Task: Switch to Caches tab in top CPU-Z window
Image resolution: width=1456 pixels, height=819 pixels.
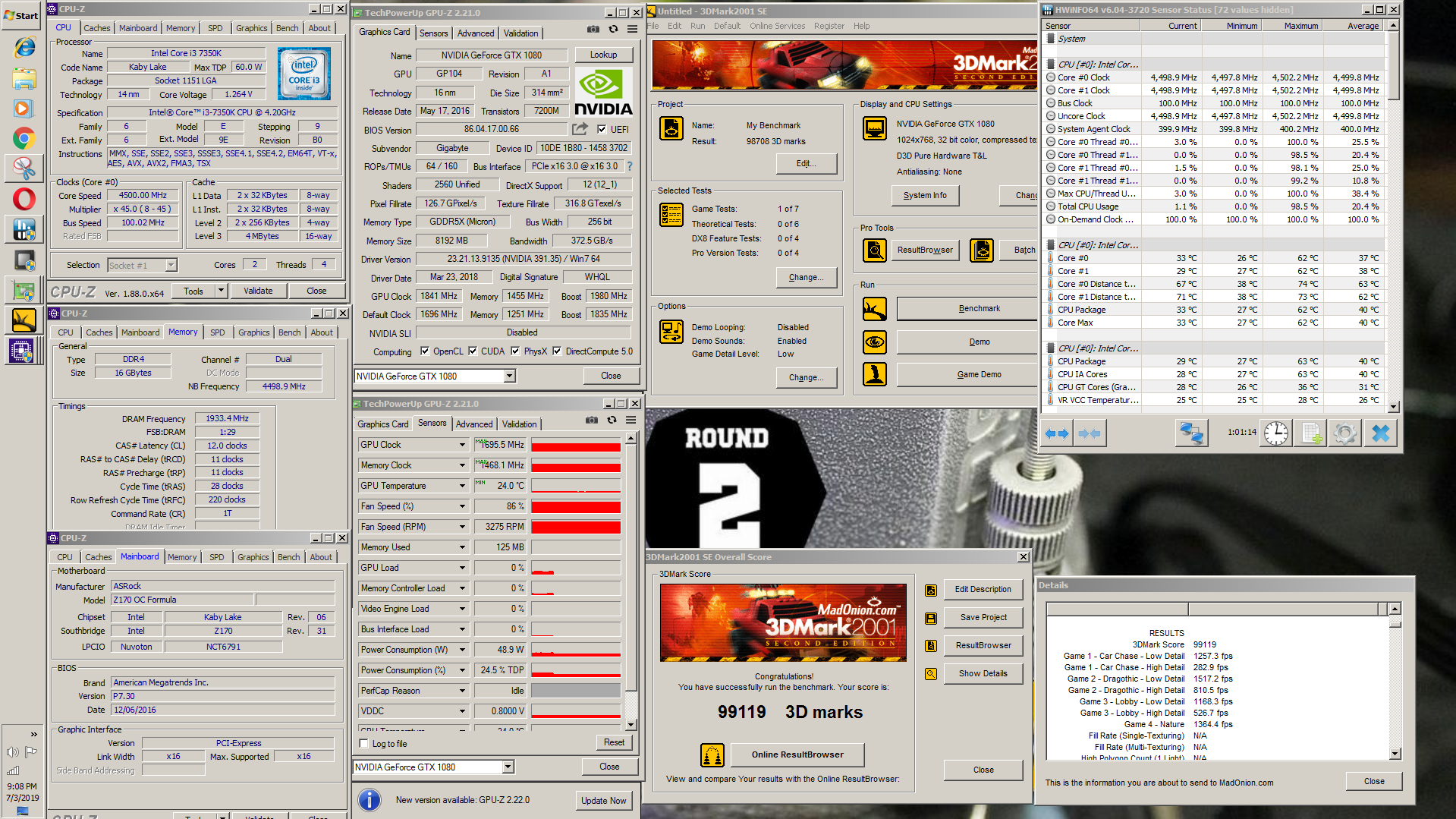Action: 97,28
